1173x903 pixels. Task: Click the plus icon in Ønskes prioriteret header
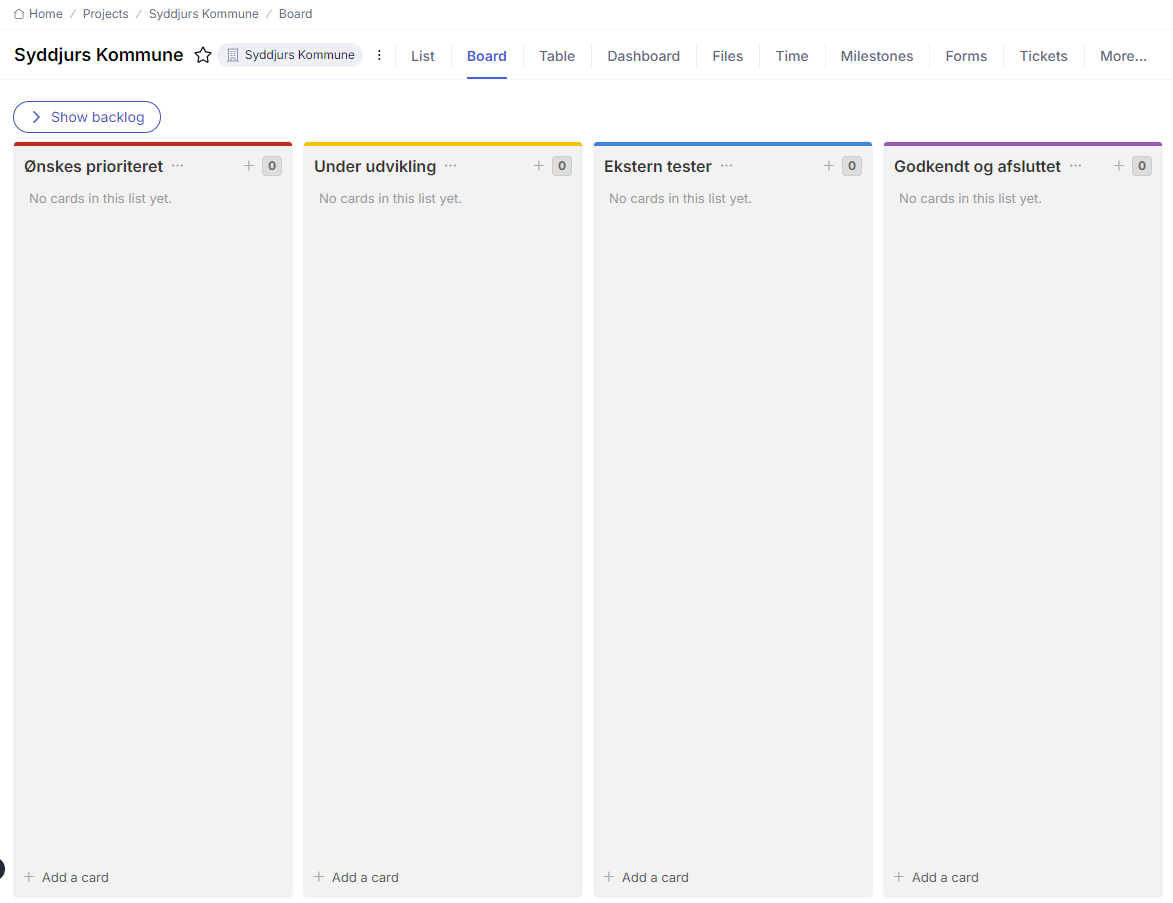(249, 166)
